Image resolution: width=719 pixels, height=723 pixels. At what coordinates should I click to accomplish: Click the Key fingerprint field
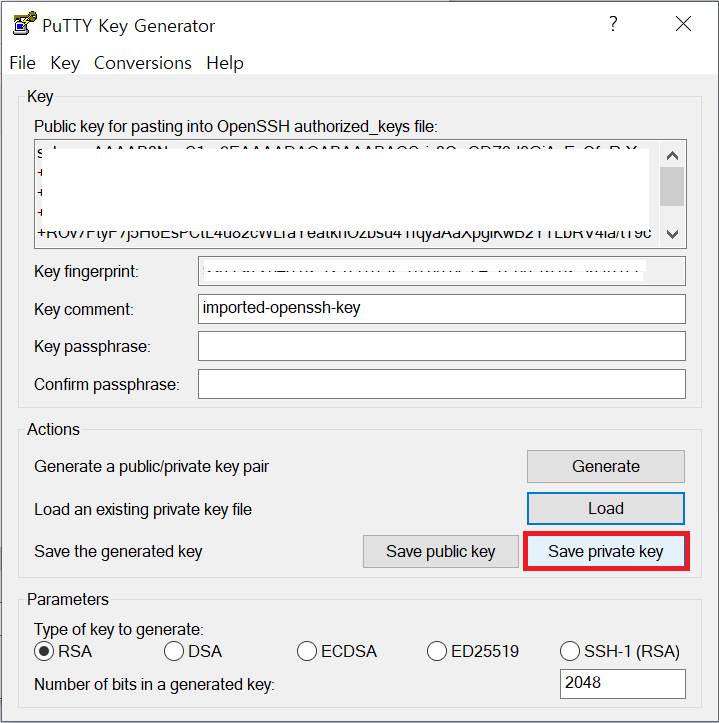click(x=441, y=271)
